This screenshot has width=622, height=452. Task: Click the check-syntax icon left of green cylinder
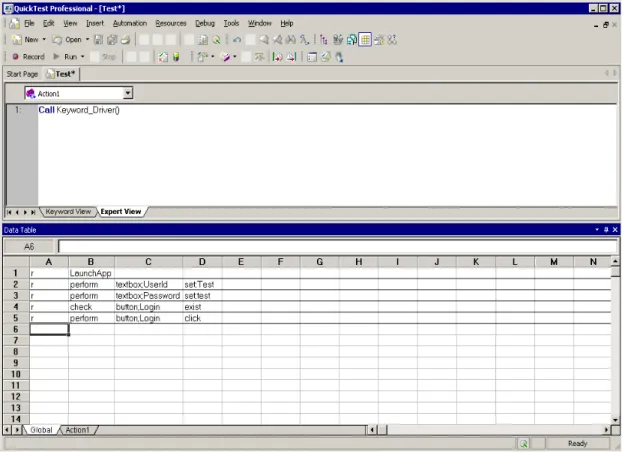[x=163, y=57]
